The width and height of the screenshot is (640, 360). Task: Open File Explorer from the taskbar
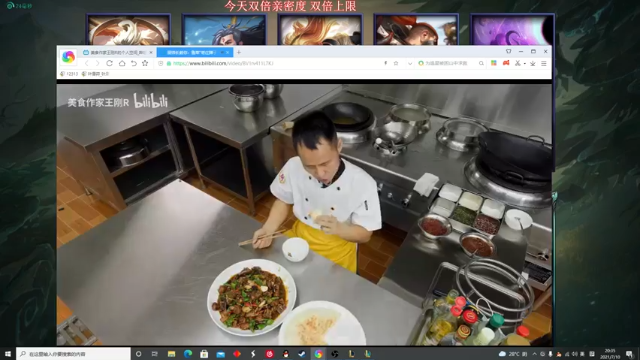pos(171,354)
